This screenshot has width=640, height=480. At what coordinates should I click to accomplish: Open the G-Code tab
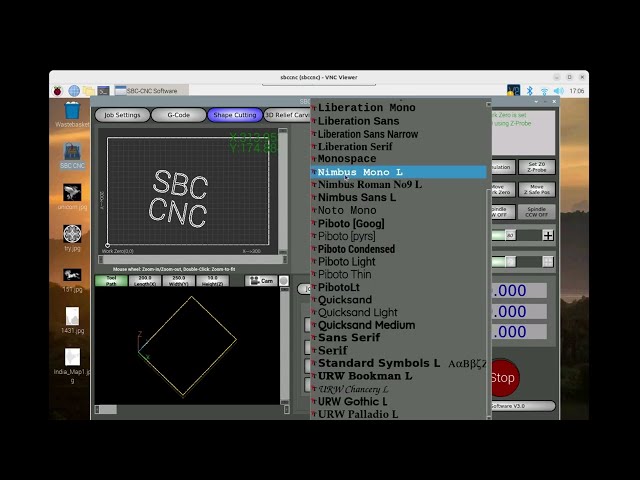pos(178,115)
